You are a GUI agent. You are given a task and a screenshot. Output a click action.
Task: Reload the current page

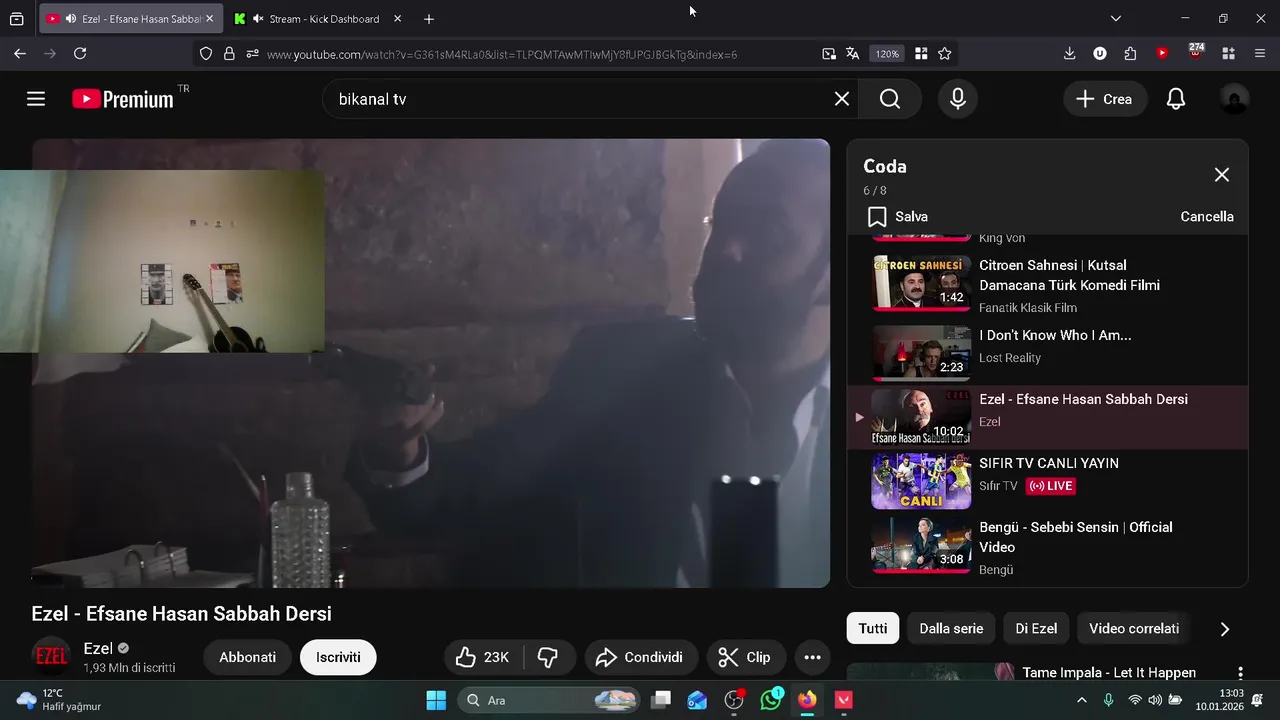[x=80, y=54]
